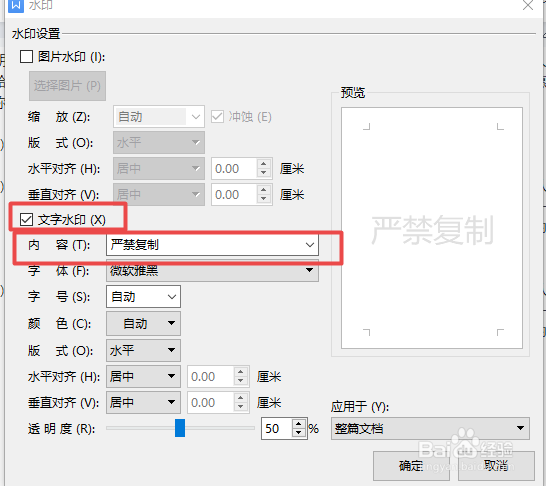Open the 颜色 自动 color picker
546x486 pixels.
[x=143, y=323]
